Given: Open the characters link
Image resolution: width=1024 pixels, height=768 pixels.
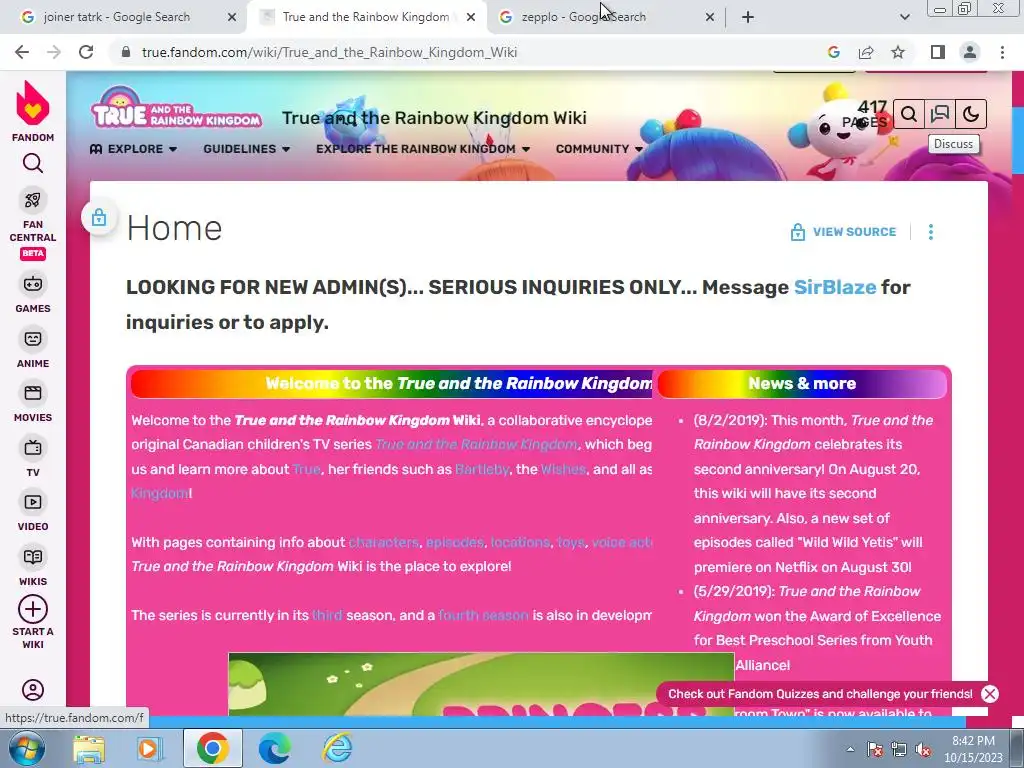Looking at the screenshot, I should (383, 542).
